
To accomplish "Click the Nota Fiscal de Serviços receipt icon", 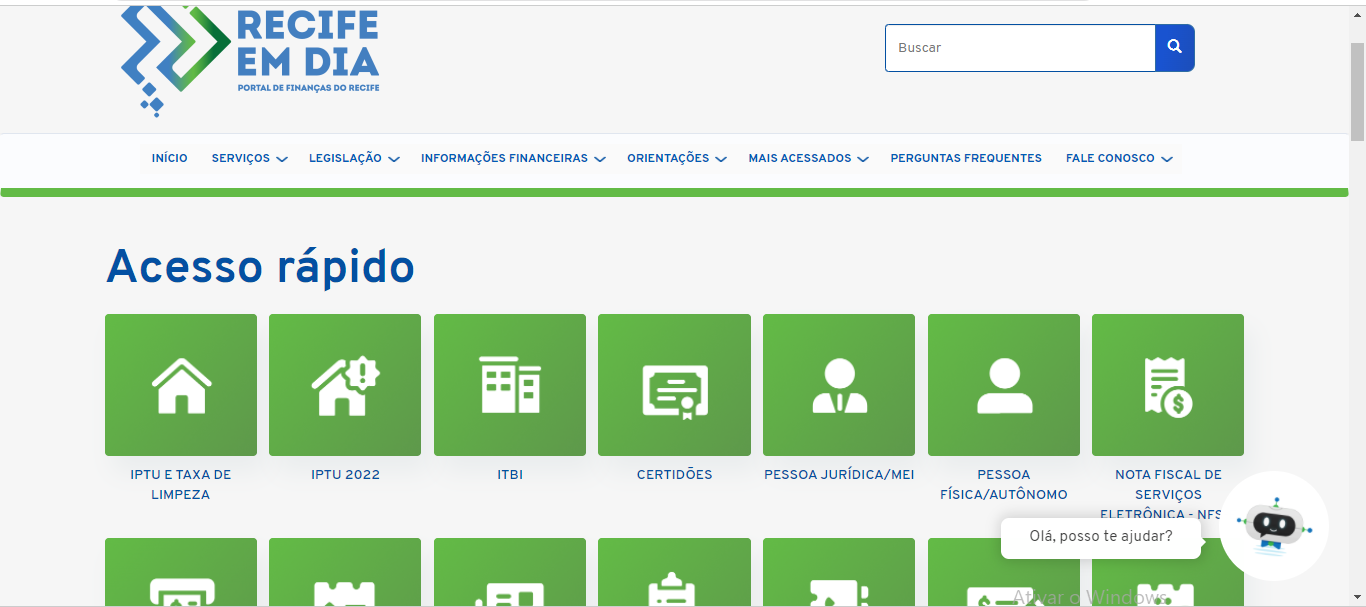I will click(x=1167, y=385).
